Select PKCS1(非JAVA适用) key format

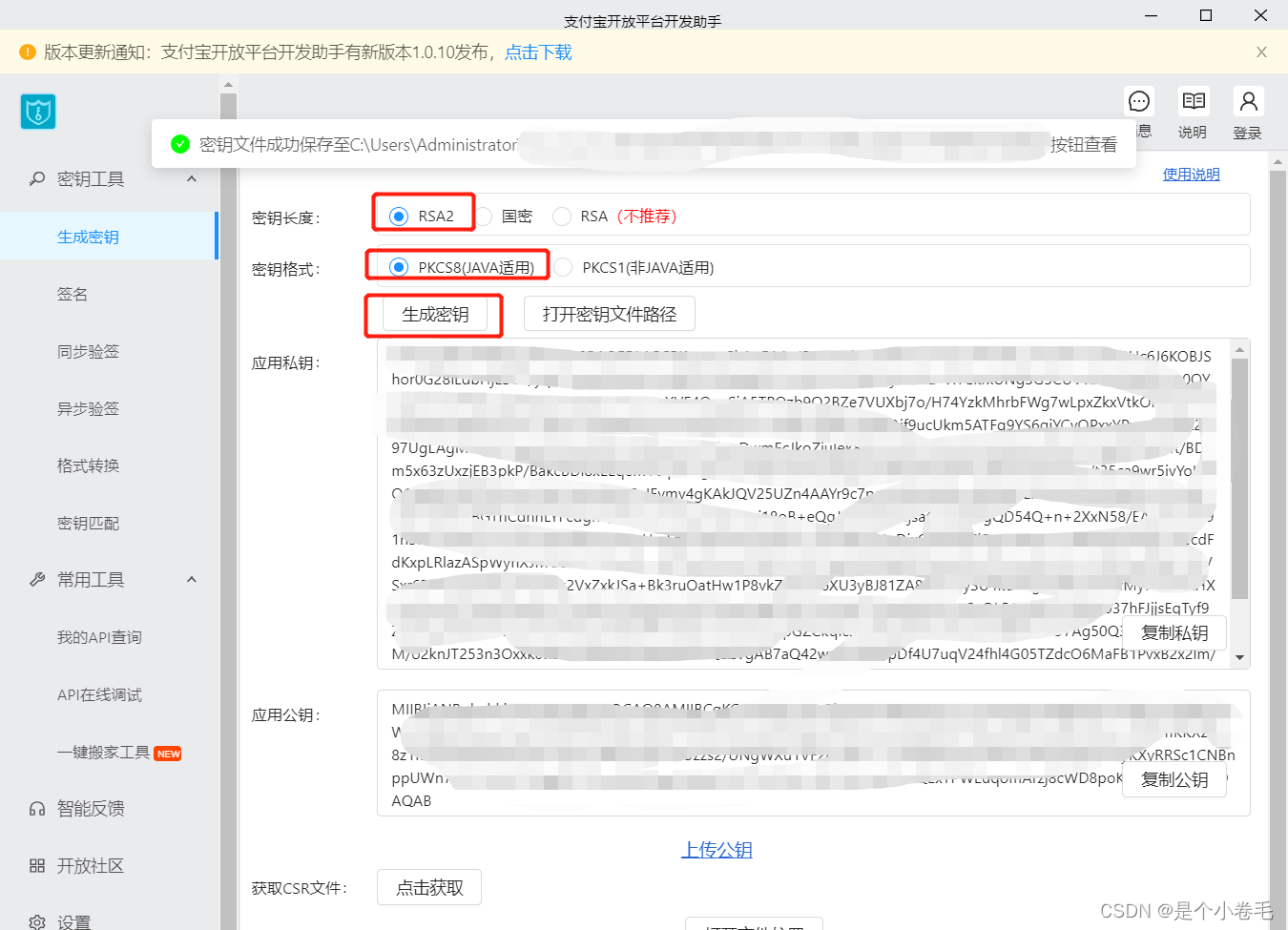564,267
